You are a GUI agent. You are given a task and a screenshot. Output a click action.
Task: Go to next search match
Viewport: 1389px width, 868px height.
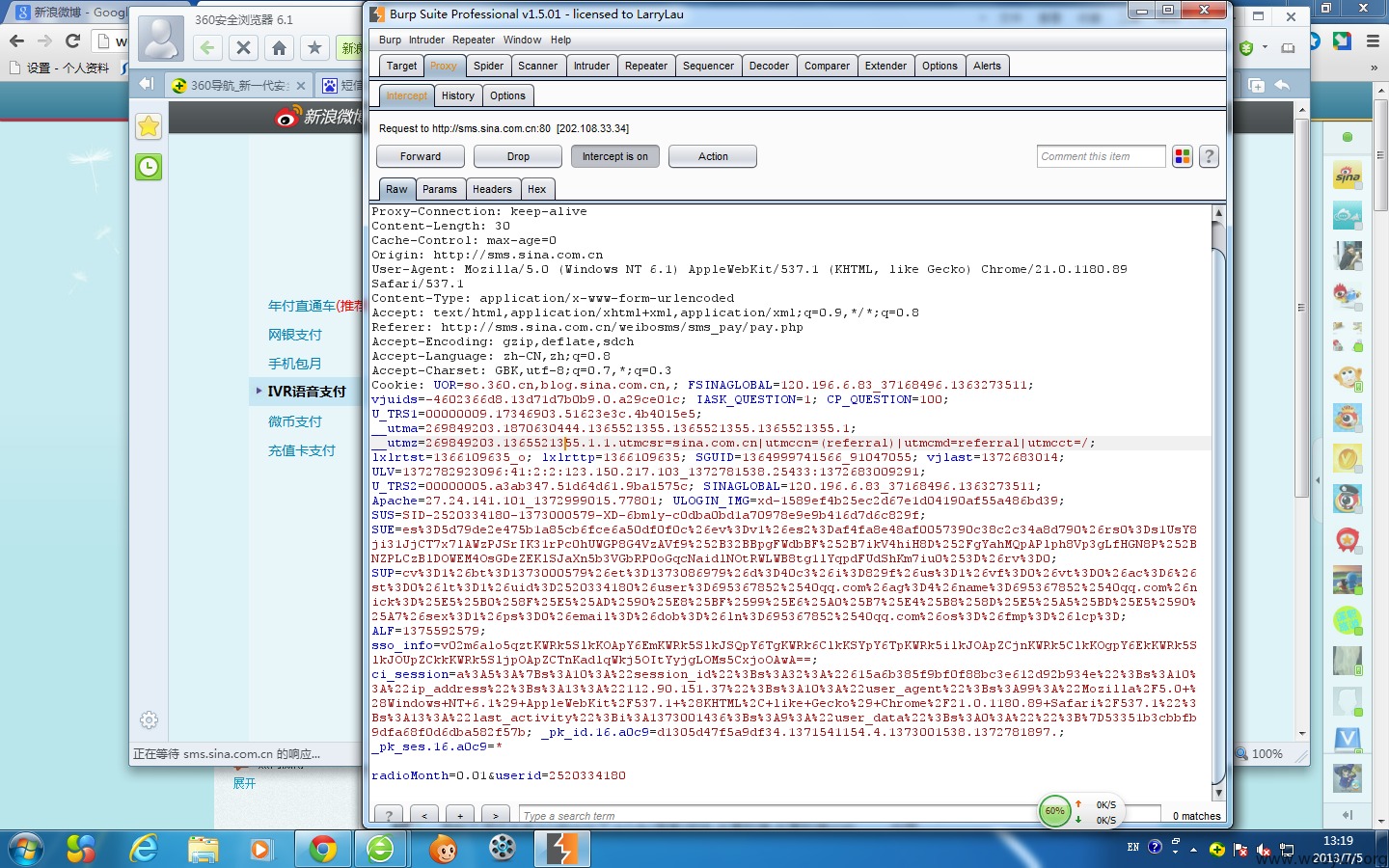[496, 816]
